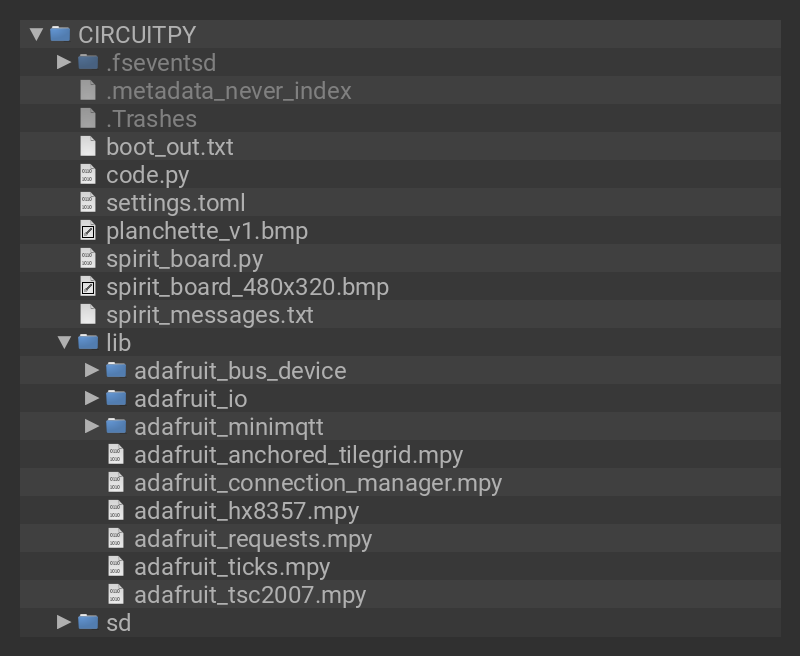Select the .metadata_never_index hidden file
The width and height of the screenshot is (800, 656).
[228, 91]
